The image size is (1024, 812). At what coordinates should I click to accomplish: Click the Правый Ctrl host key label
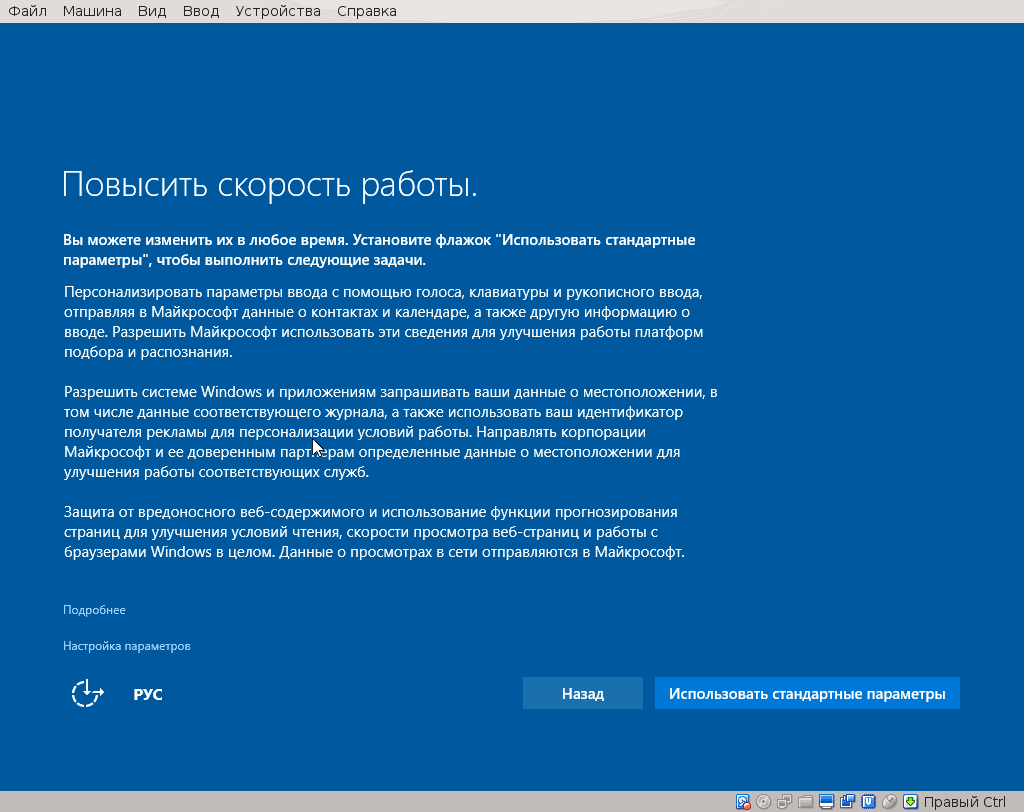tap(965, 802)
